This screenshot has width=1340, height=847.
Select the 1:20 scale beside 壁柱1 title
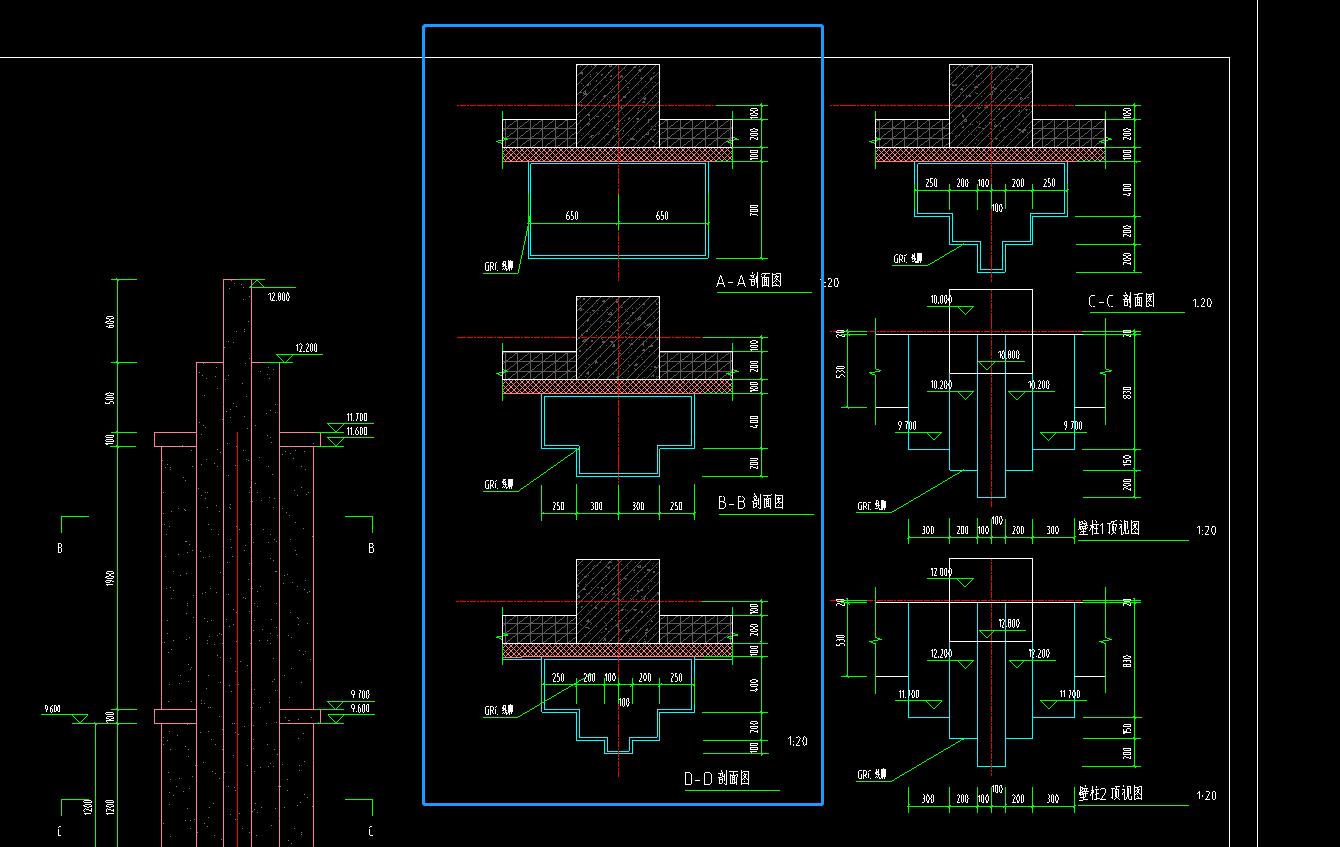(x=1206, y=531)
